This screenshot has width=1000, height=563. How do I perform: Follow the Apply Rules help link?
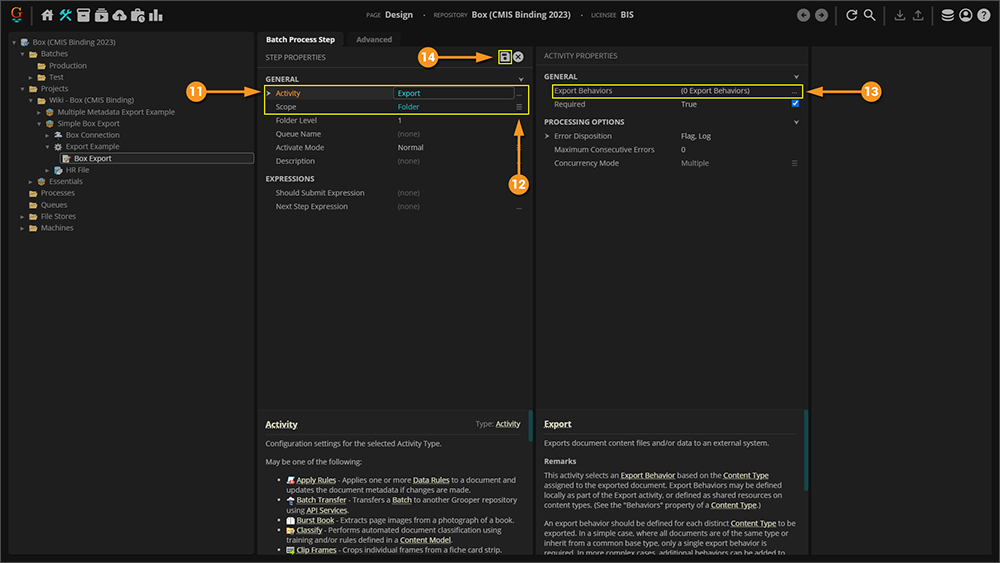tap(316, 480)
